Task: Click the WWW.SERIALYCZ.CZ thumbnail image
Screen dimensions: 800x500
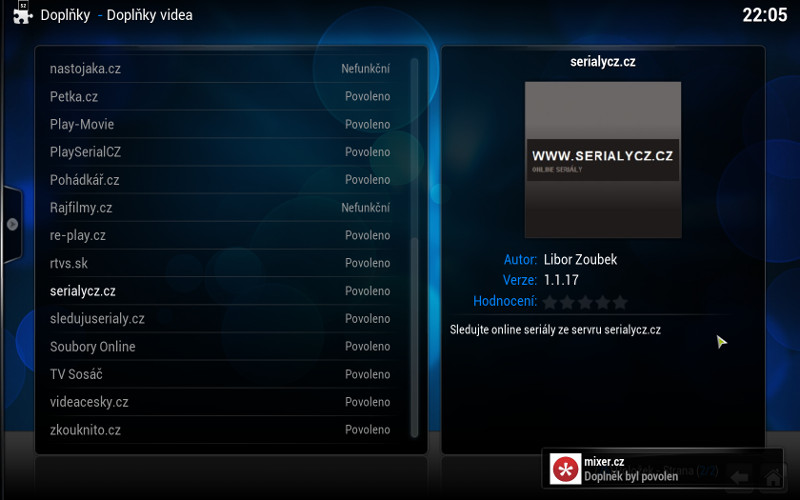Action: (x=603, y=160)
